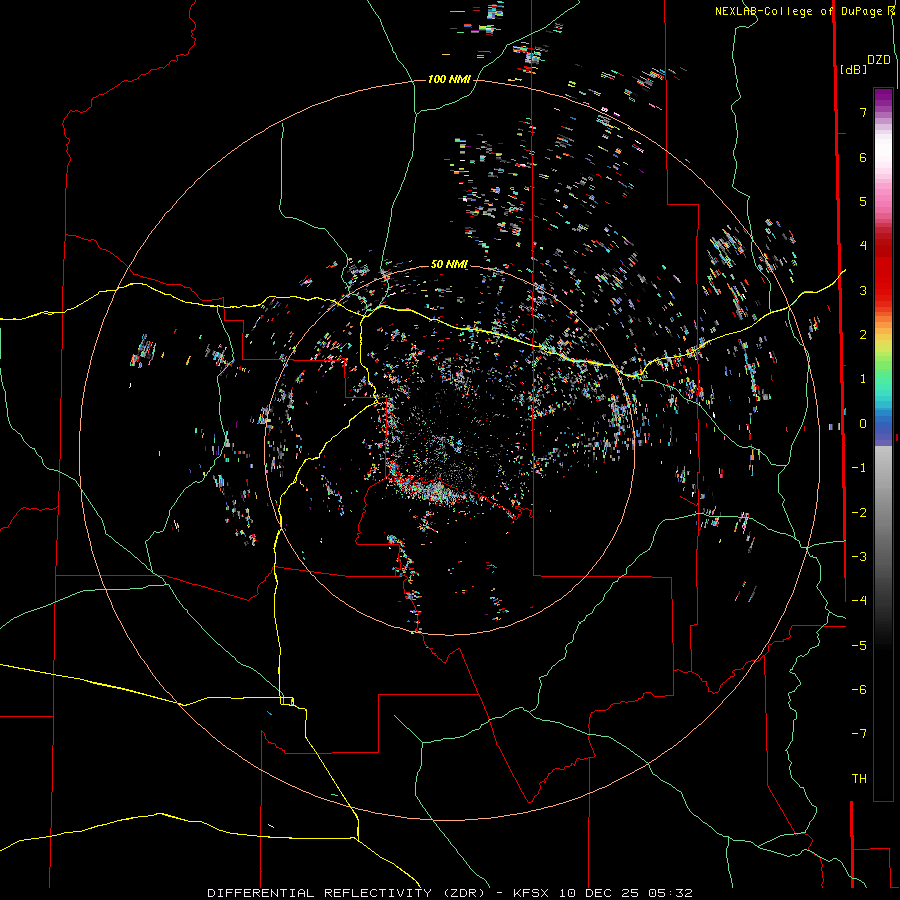The image size is (900, 900).
Task: Select the legend value "-6"
Action: pos(859,690)
